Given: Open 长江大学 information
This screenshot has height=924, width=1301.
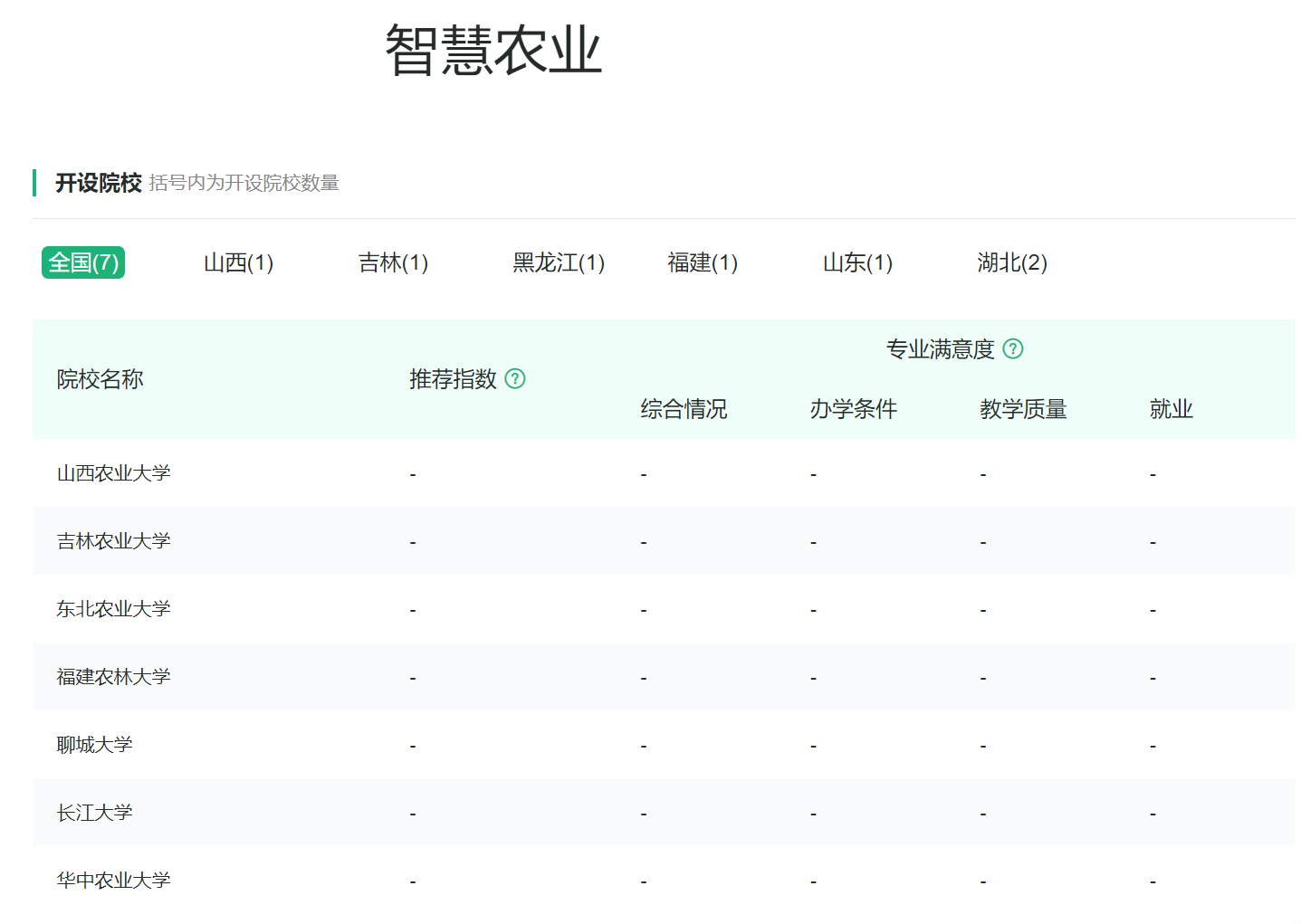Looking at the screenshot, I should pos(92,812).
